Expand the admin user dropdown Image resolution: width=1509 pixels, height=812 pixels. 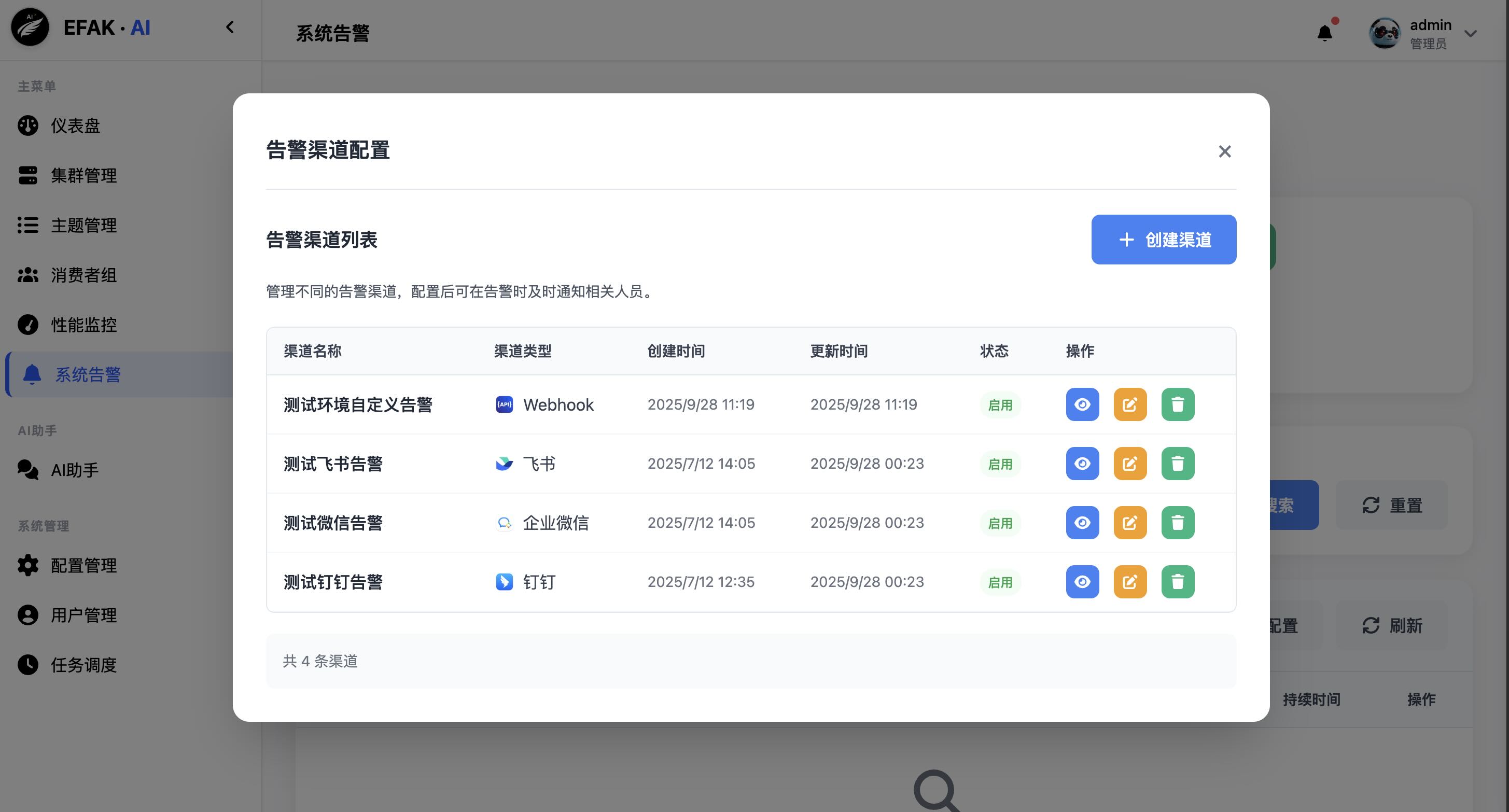(x=1470, y=34)
